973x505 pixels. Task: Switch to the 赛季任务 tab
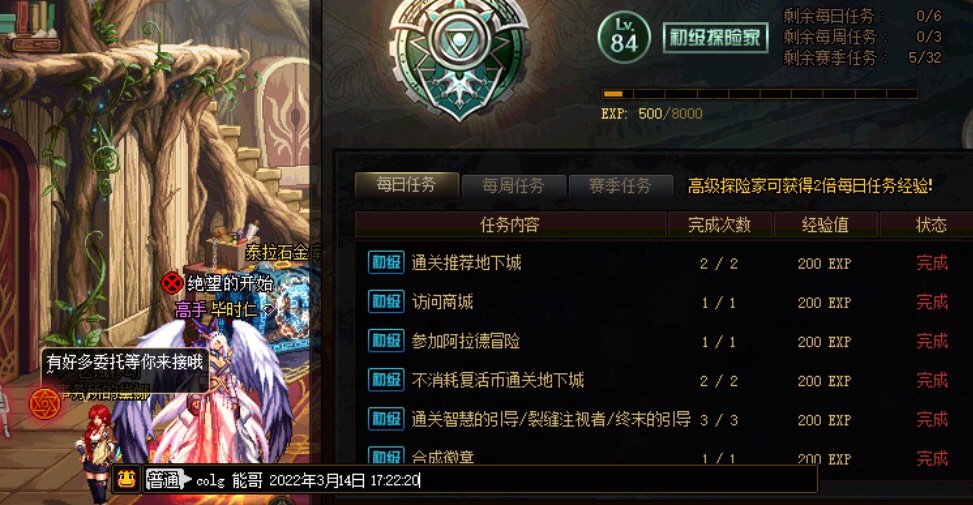[620, 185]
